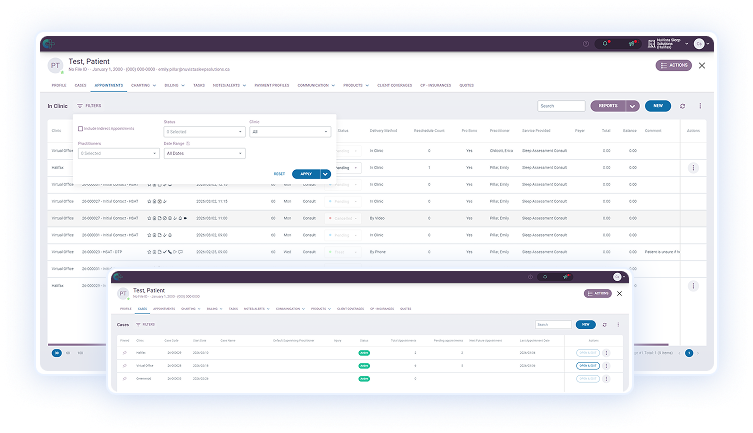
Task: Refresh the In Clinic appointments list
Action: click(x=682, y=105)
